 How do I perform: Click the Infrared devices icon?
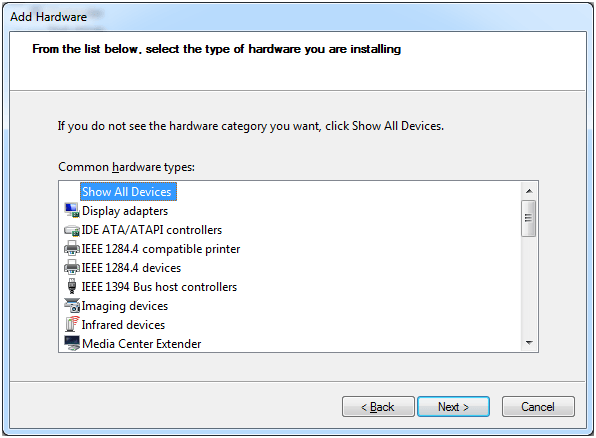point(72,324)
